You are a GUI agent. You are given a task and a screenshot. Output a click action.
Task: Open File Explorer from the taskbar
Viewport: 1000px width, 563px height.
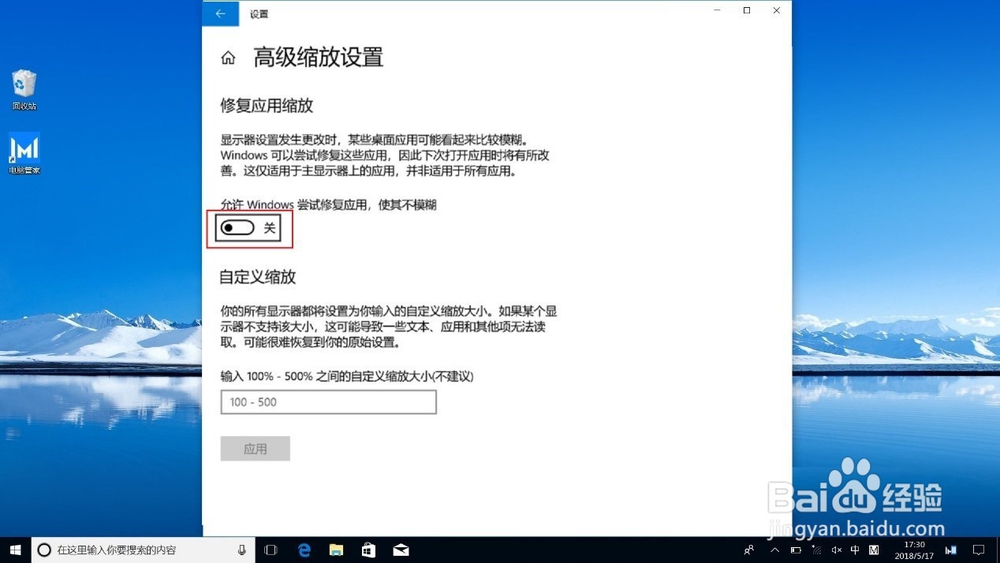tap(336, 550)
